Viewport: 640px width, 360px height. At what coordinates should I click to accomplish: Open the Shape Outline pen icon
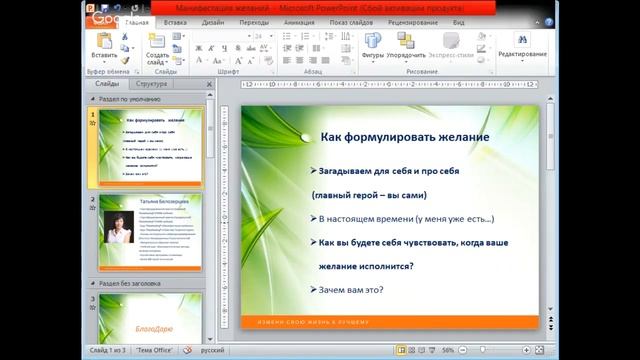tap(482, 49)
